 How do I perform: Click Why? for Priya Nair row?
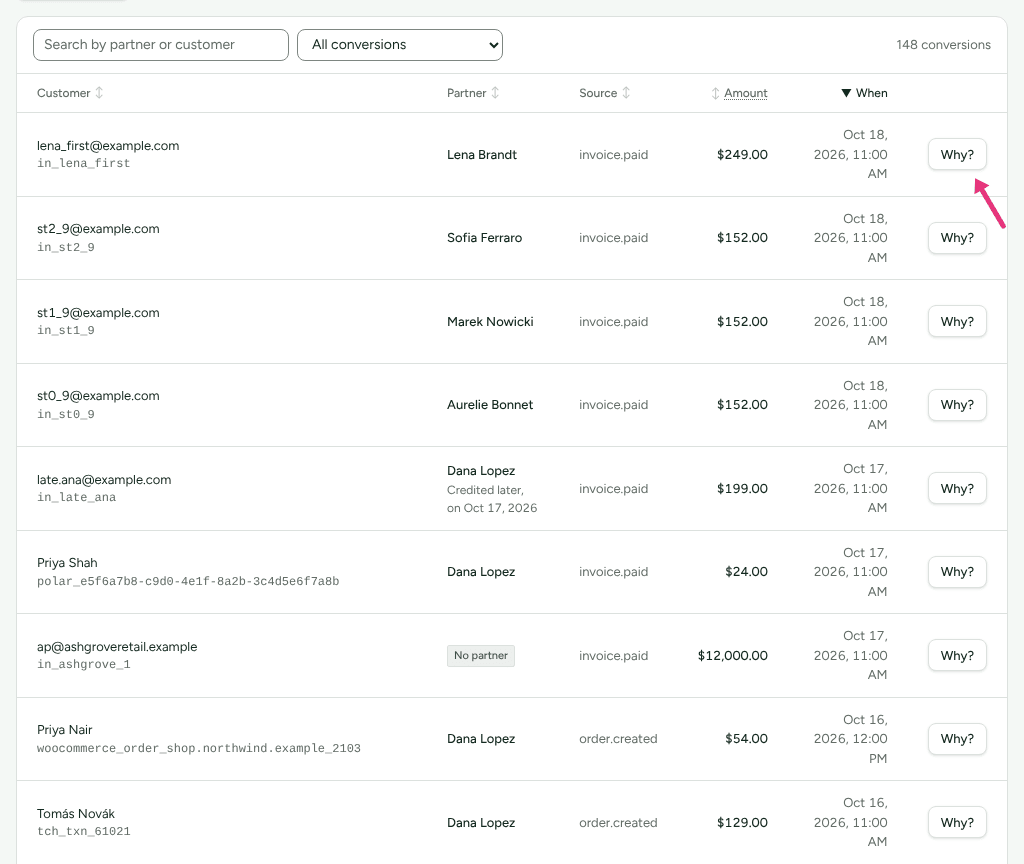(957, 739)
